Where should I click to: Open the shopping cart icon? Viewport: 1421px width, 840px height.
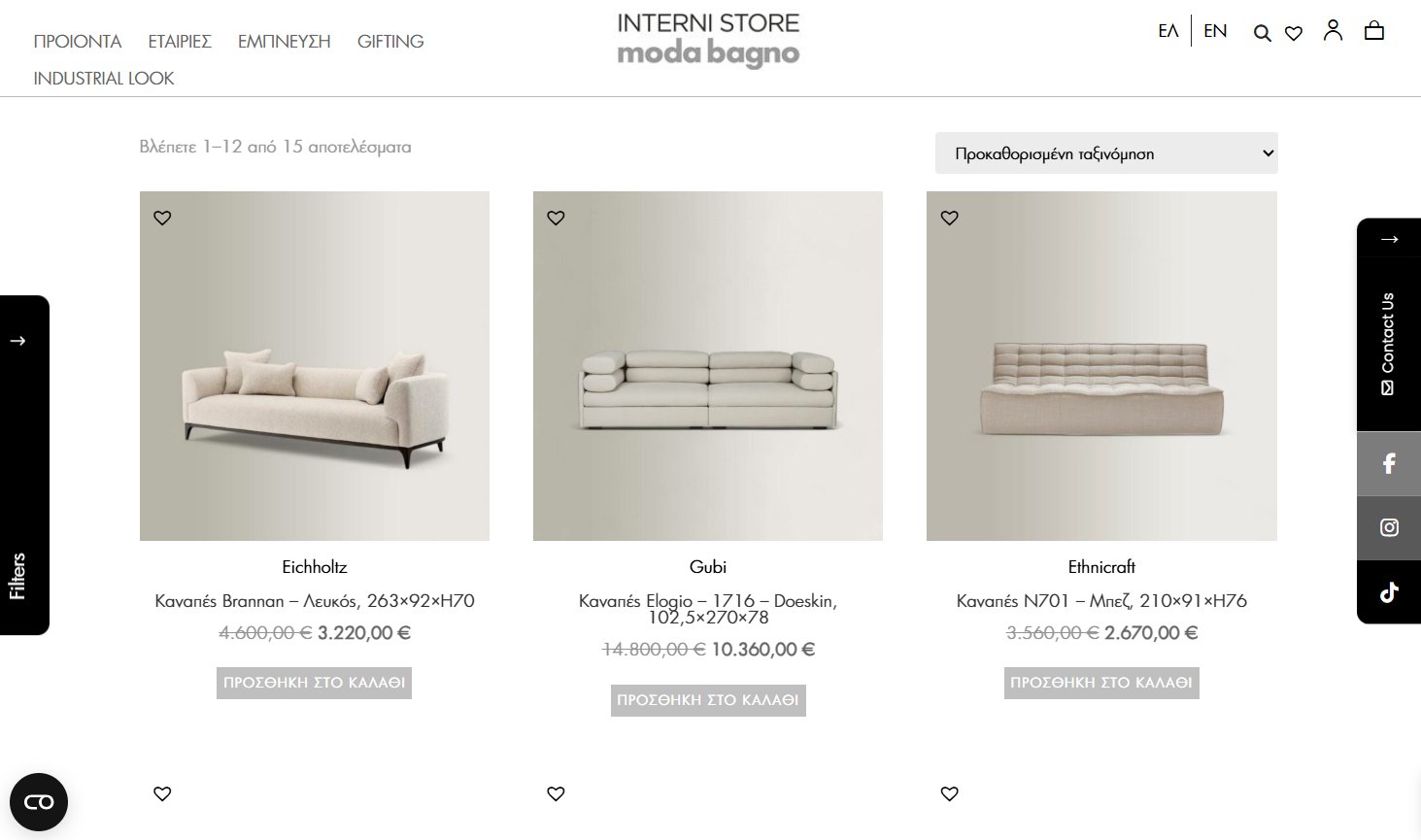[x=1374, y=30]
